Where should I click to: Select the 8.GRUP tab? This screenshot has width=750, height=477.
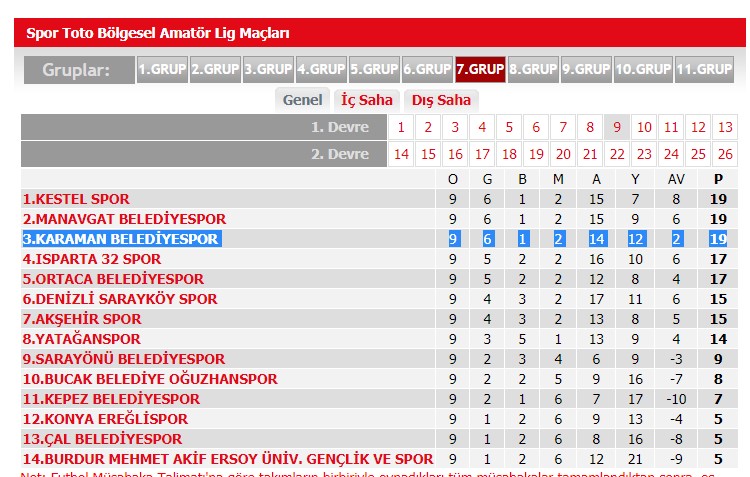point(532,69)
